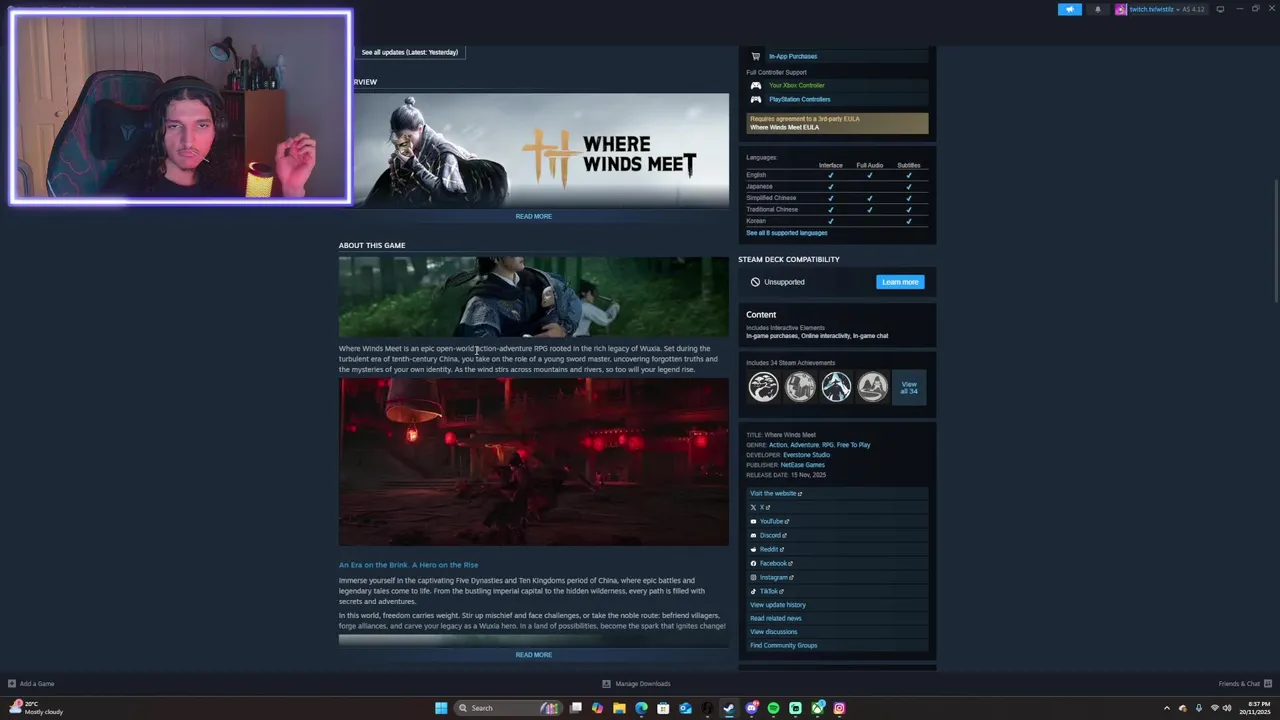Open the YouTube social link
1280x720 pixels.
tap(838, 521)
